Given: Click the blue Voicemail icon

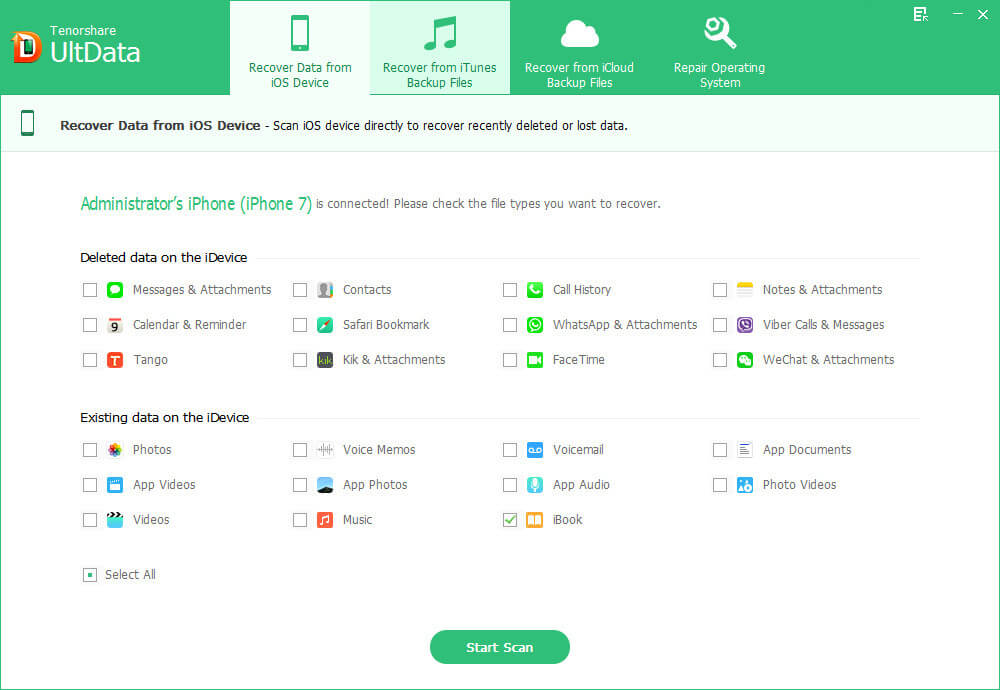Looking at the screenshot, I should 535,450.
